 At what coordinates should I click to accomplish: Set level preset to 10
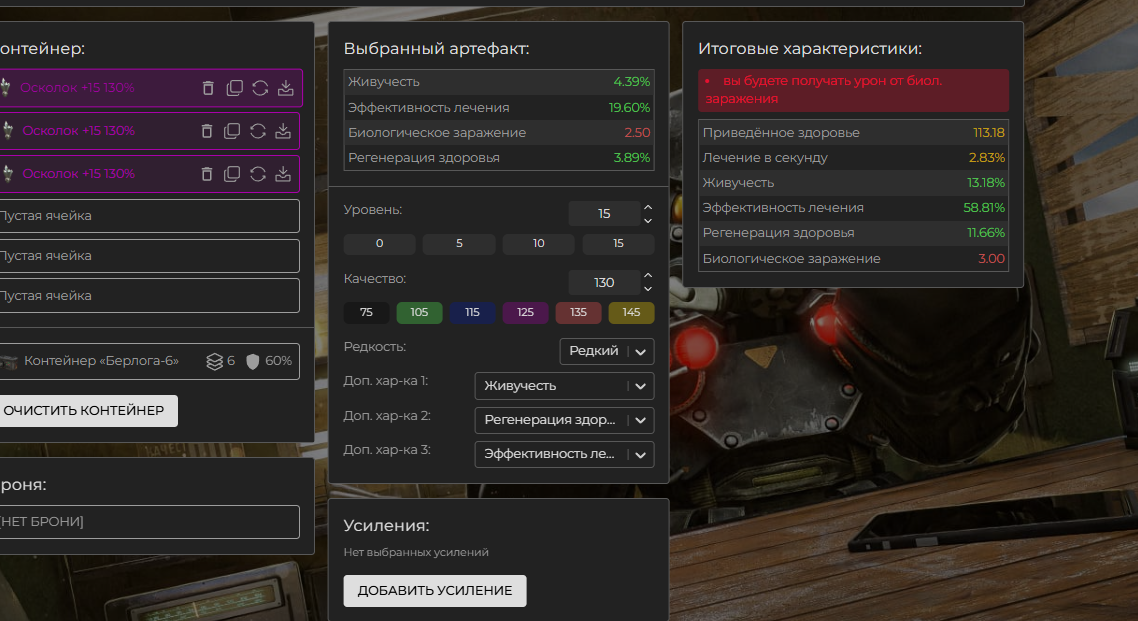pos(539,244)
